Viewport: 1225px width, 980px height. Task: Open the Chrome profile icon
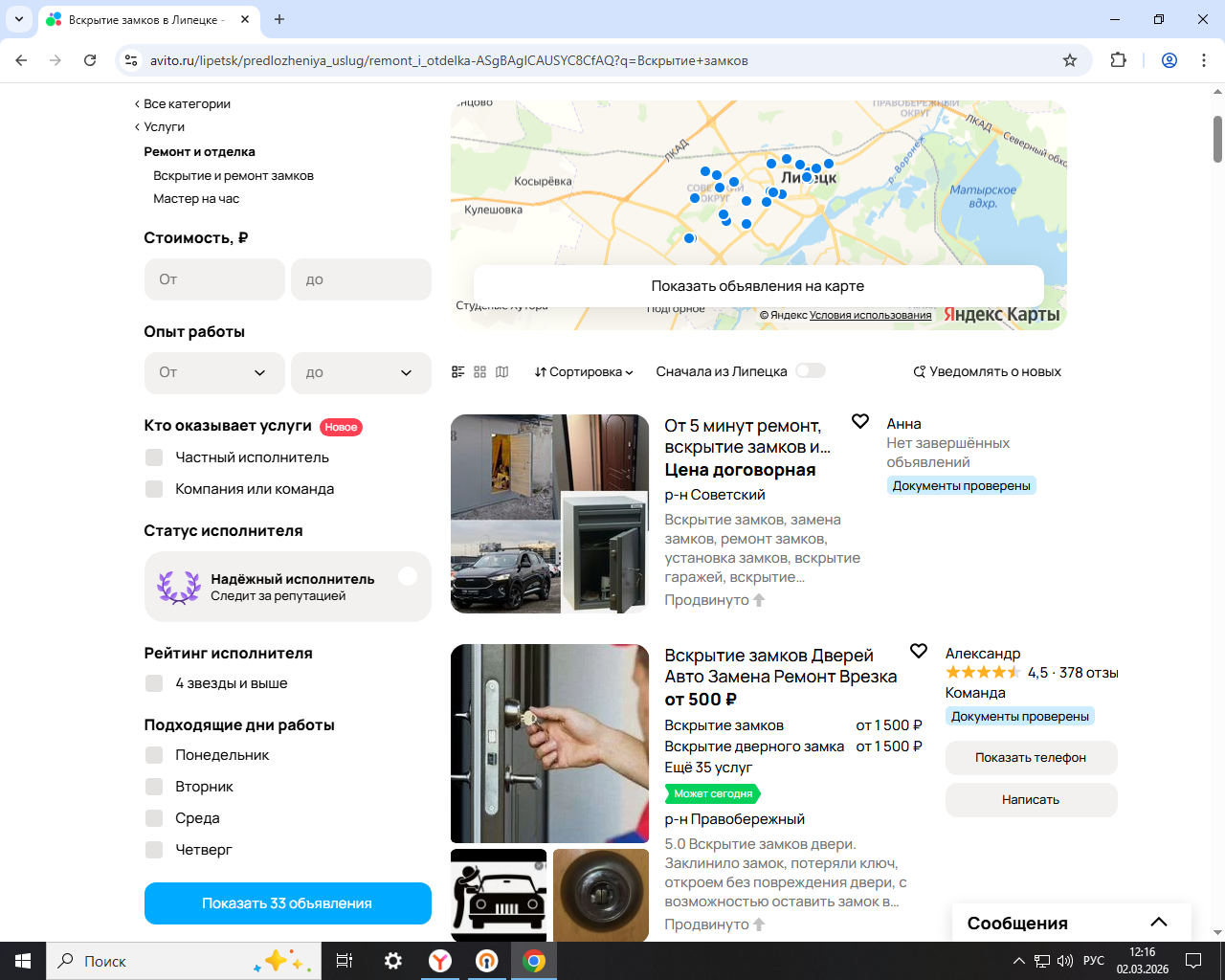[x=1169, y=60]
